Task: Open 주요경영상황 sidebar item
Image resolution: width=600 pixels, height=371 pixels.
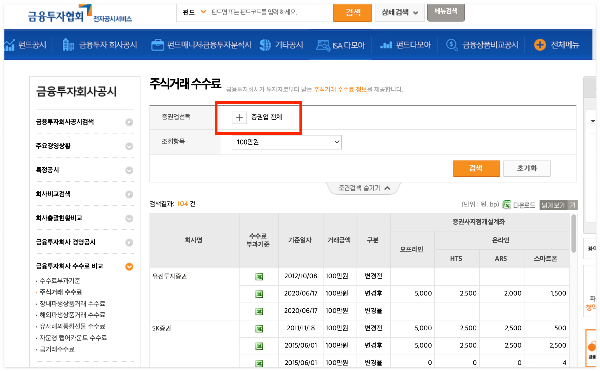Action: [x=53, y=146]
